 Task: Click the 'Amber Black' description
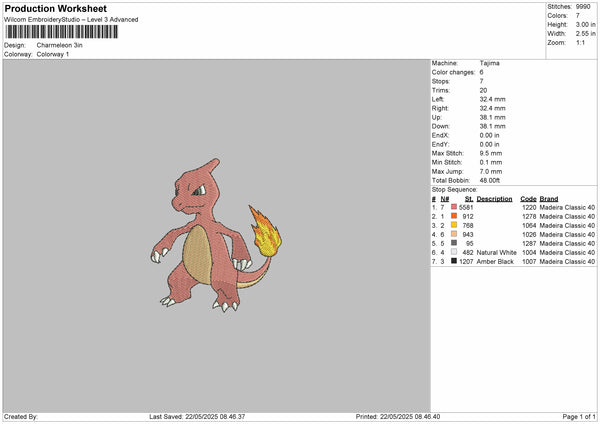(495, 262)
